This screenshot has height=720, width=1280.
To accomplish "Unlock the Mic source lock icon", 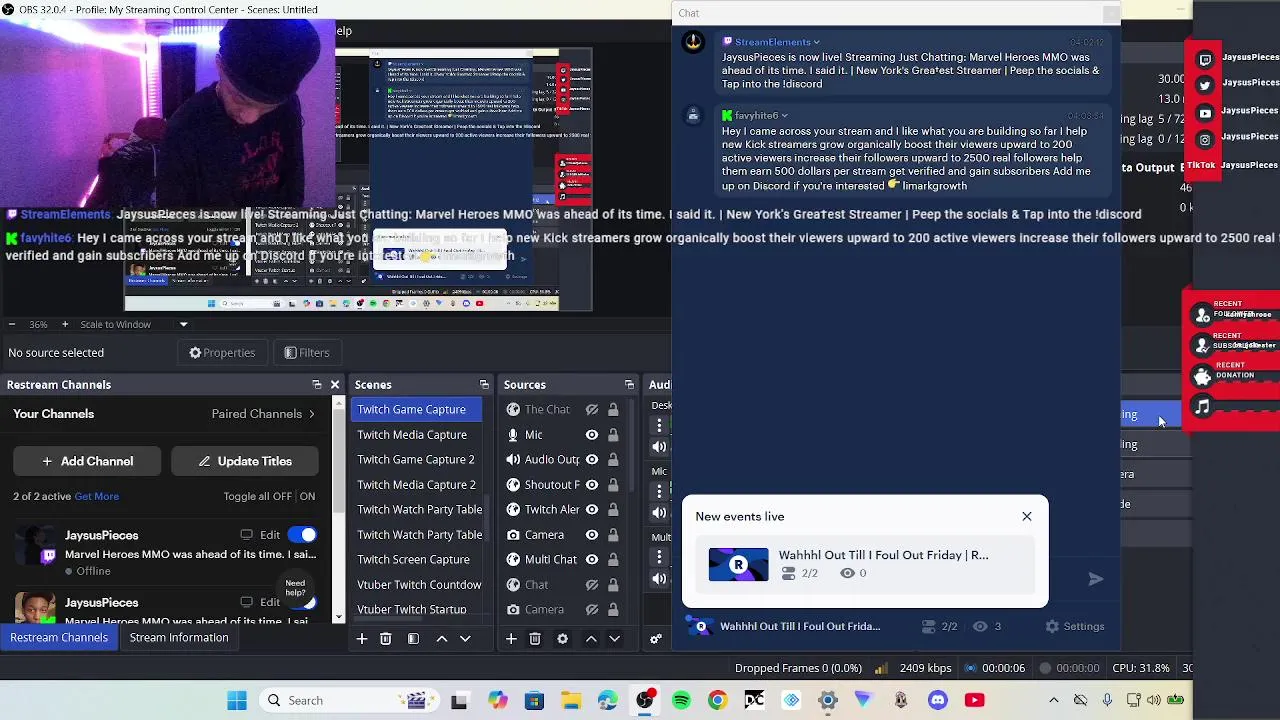I will [x=613, y=435].
